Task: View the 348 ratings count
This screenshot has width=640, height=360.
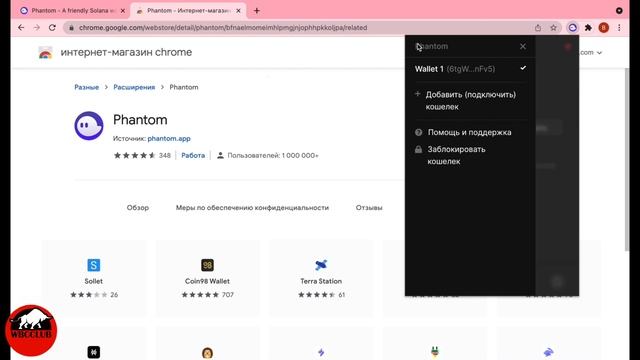Action: [x=165, y=156]
